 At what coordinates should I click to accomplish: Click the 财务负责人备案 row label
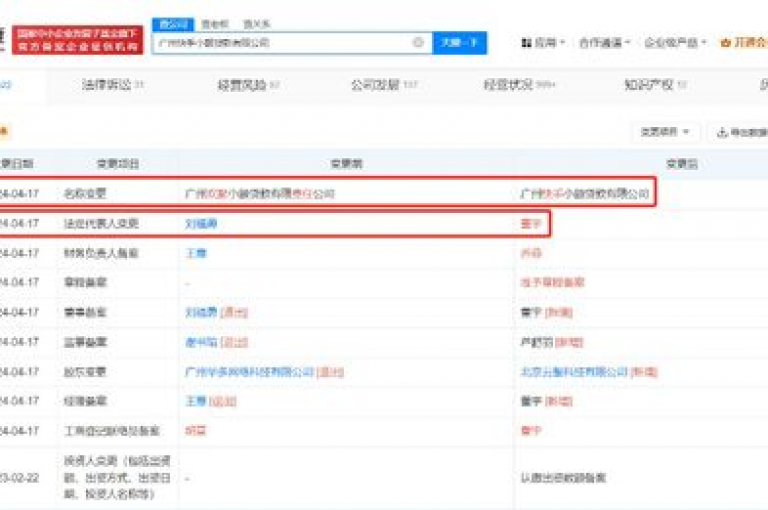coord(101,253)
